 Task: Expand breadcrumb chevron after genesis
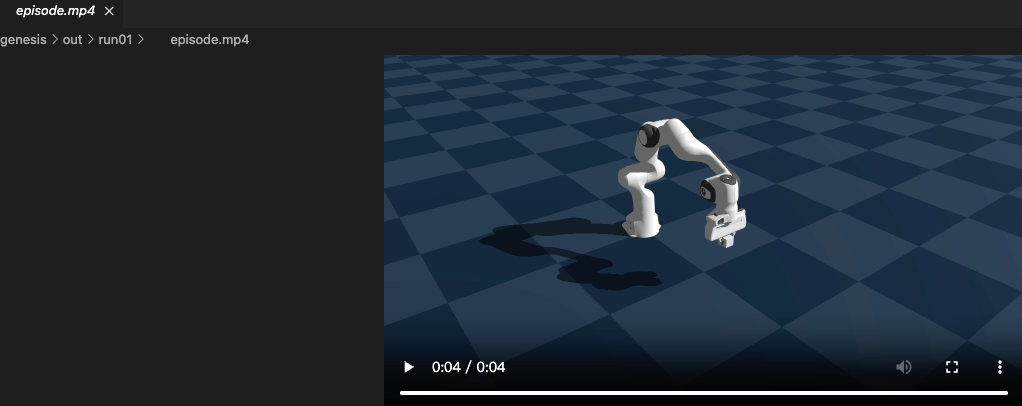pos(55,40)
